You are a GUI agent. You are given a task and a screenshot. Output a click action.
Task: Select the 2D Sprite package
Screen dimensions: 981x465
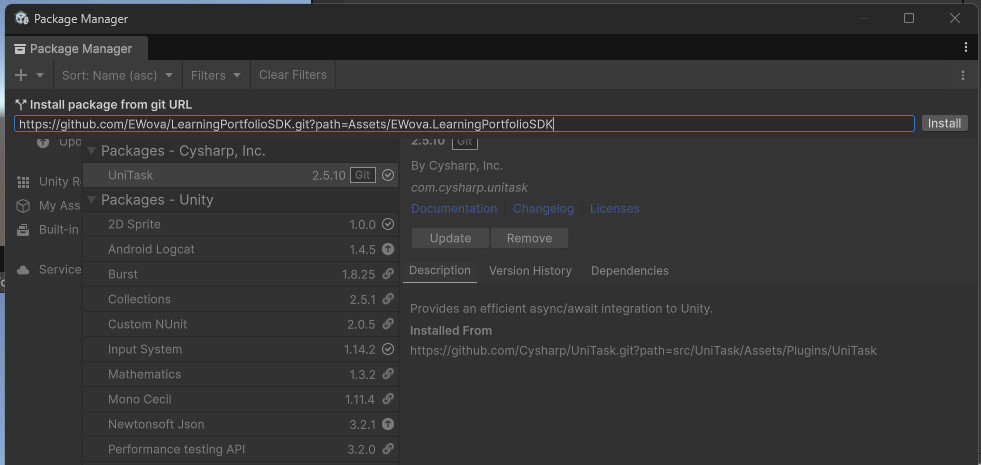[240, 224]
